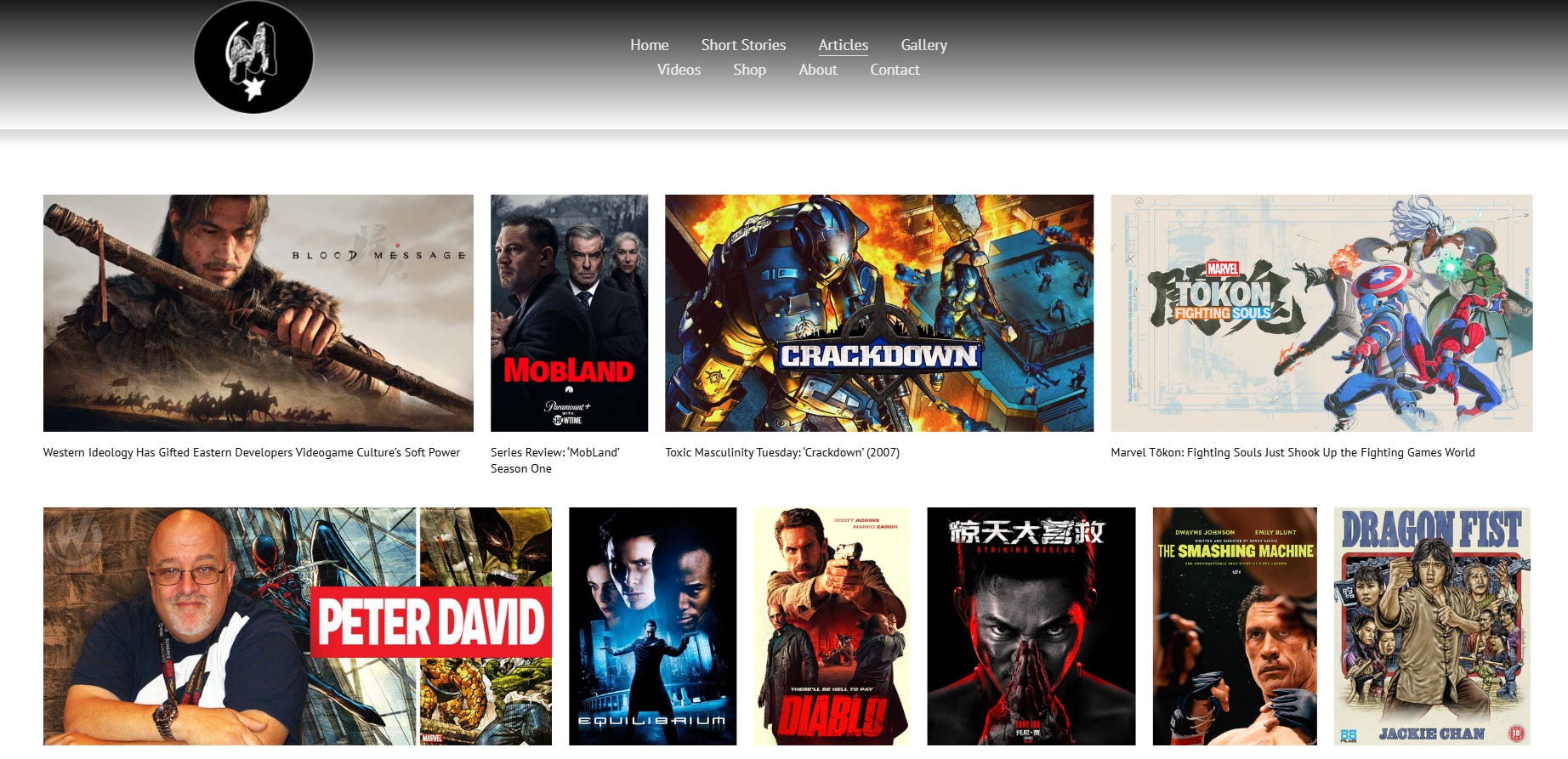The width and height of the screenshot is (1568, 759).
Task: Open the Marvel Tokon Fighting Souls thumbnail
Action: click(1321, 313)
